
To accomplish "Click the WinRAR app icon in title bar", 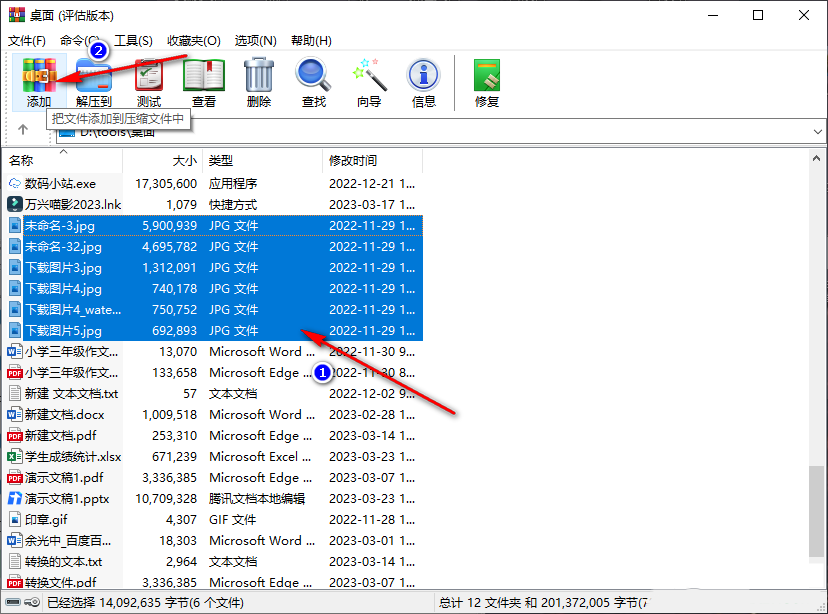I will pos(16,15).
